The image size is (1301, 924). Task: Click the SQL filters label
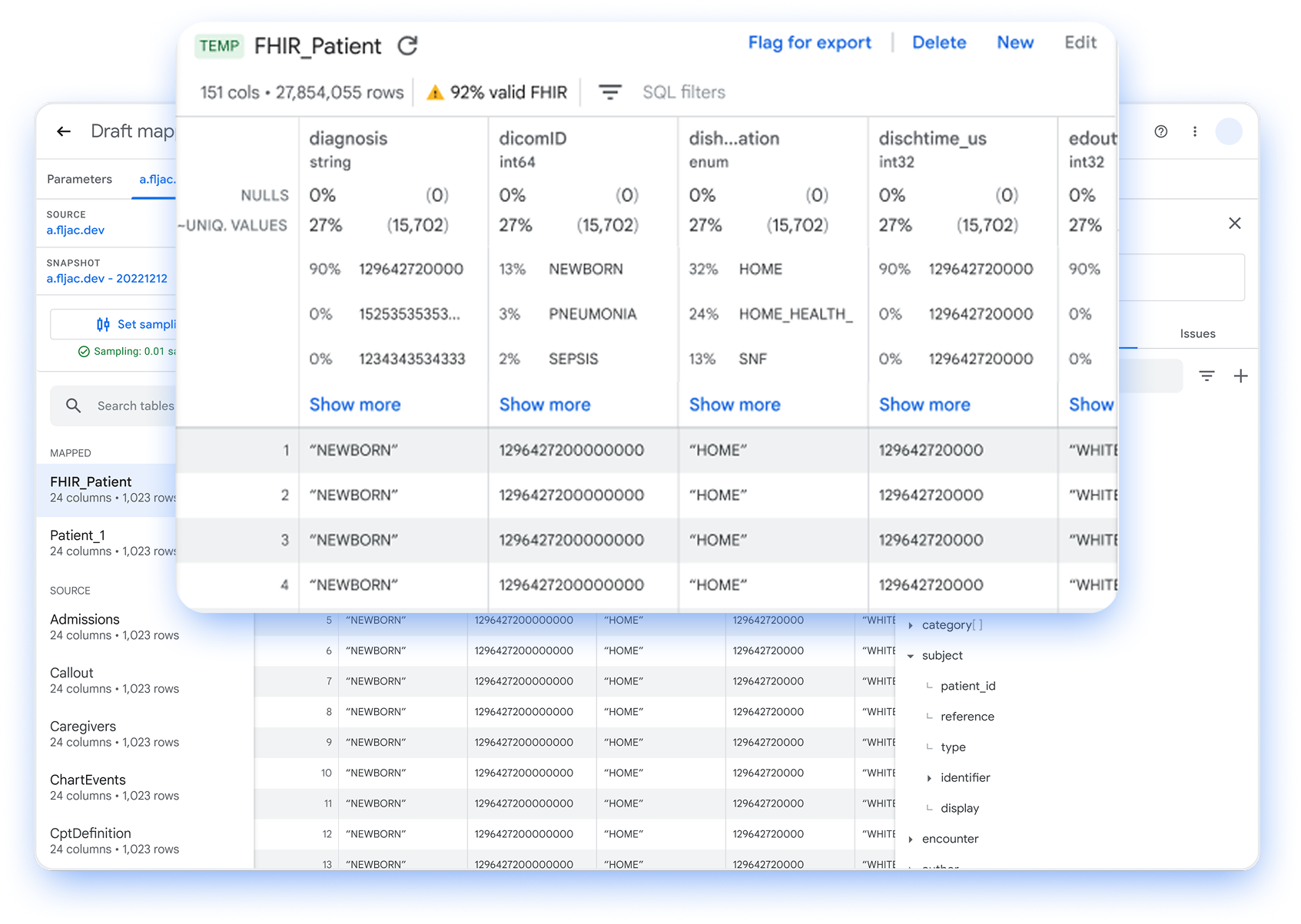684,92
